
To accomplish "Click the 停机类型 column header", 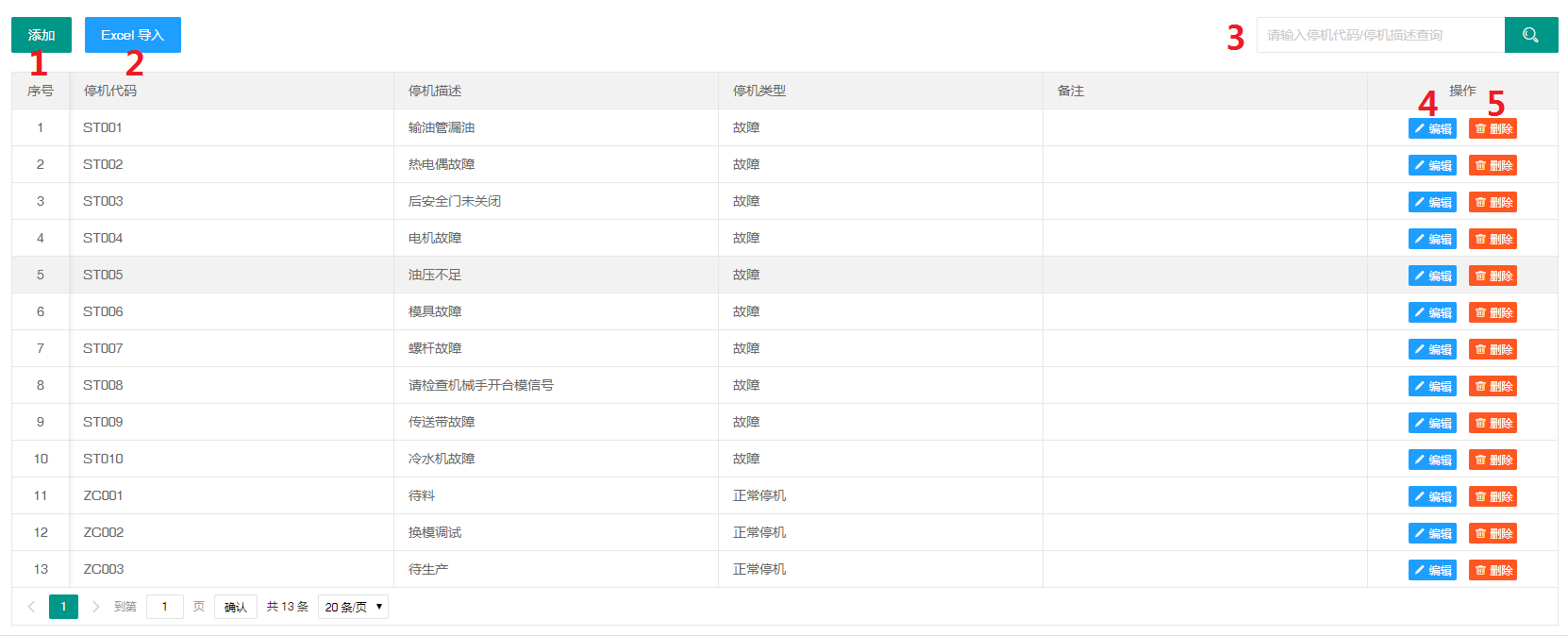I will tap(759, 91).
